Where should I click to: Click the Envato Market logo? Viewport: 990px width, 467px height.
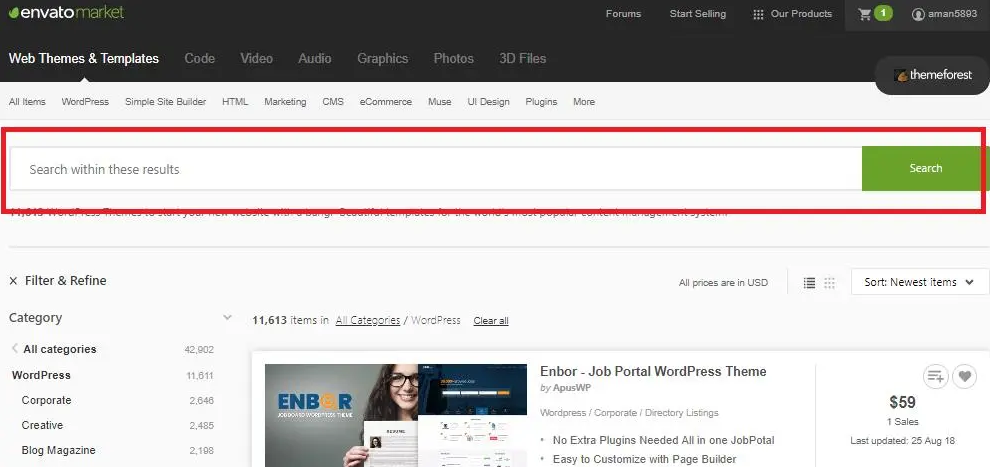pyautogui.click(x=66, y=13)
